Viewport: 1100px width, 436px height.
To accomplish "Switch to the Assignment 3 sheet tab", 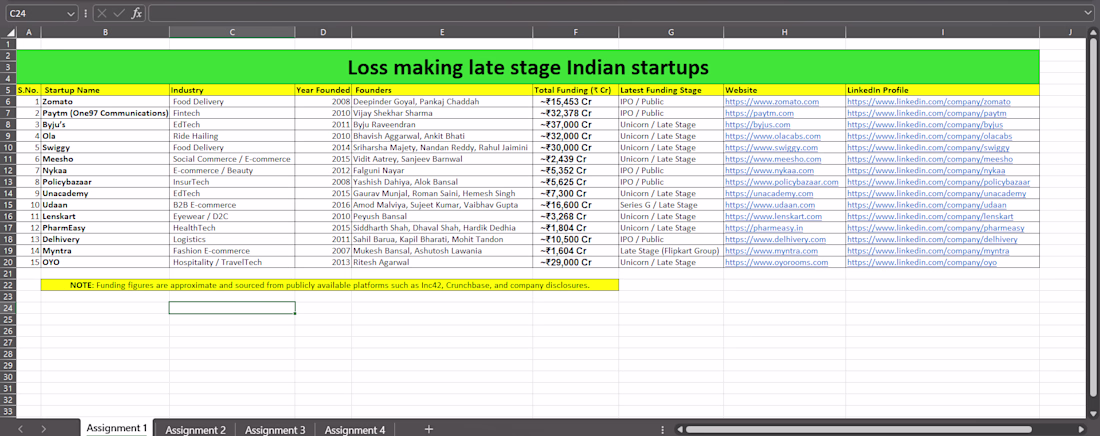I will (275, 430).
